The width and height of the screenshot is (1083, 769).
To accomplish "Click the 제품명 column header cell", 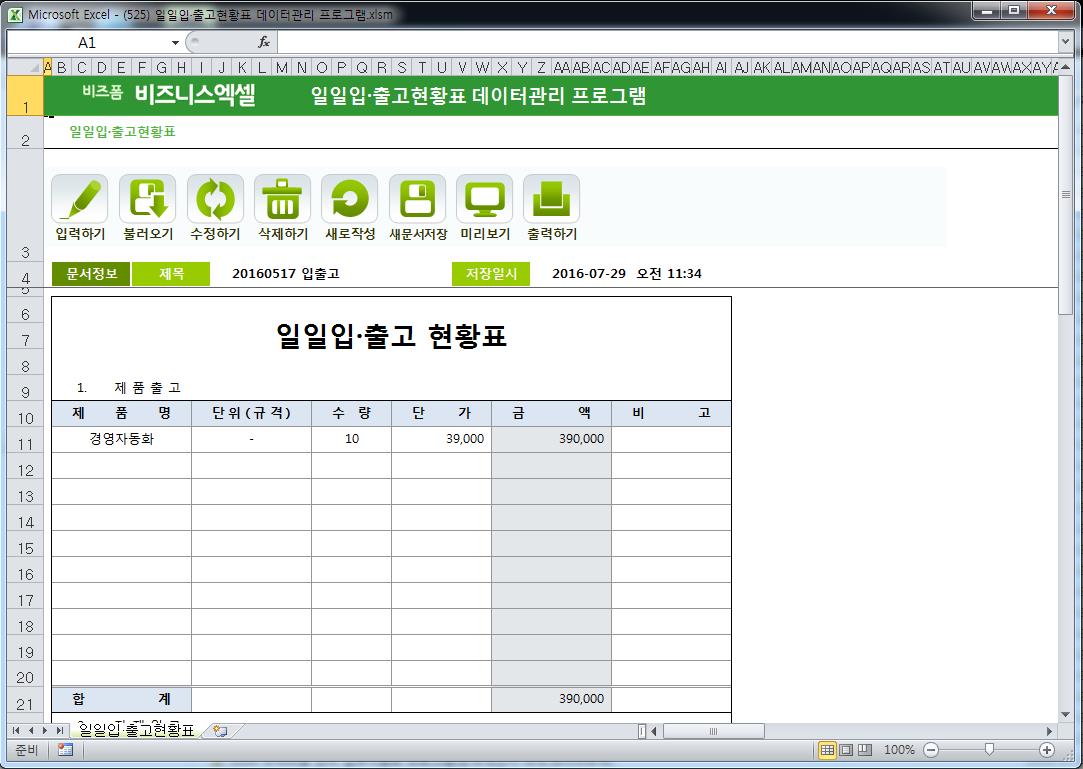I will [122, 413].
